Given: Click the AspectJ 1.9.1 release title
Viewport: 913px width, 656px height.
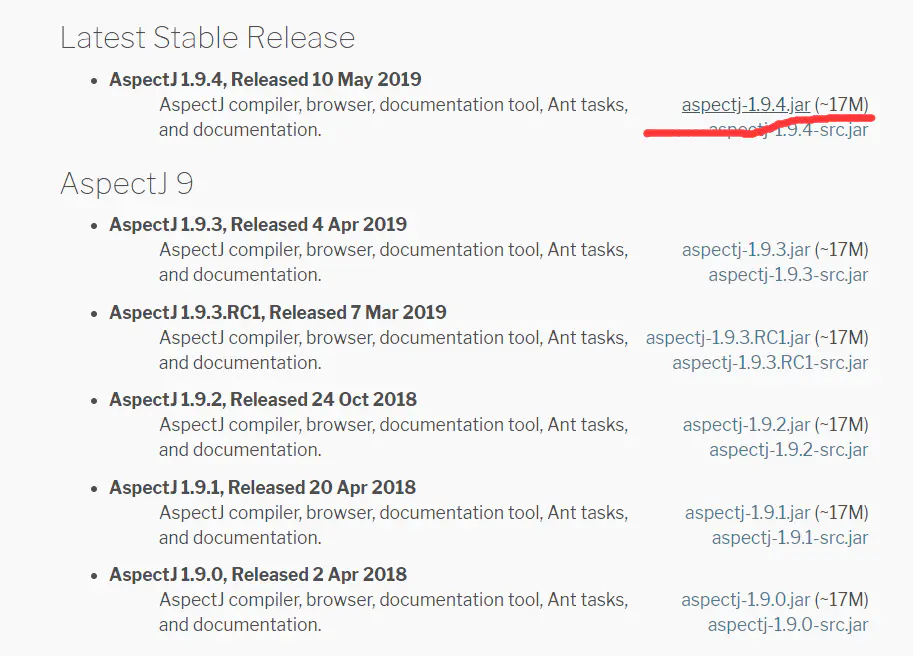Looking at the screenshot, I should coord(262,487).
